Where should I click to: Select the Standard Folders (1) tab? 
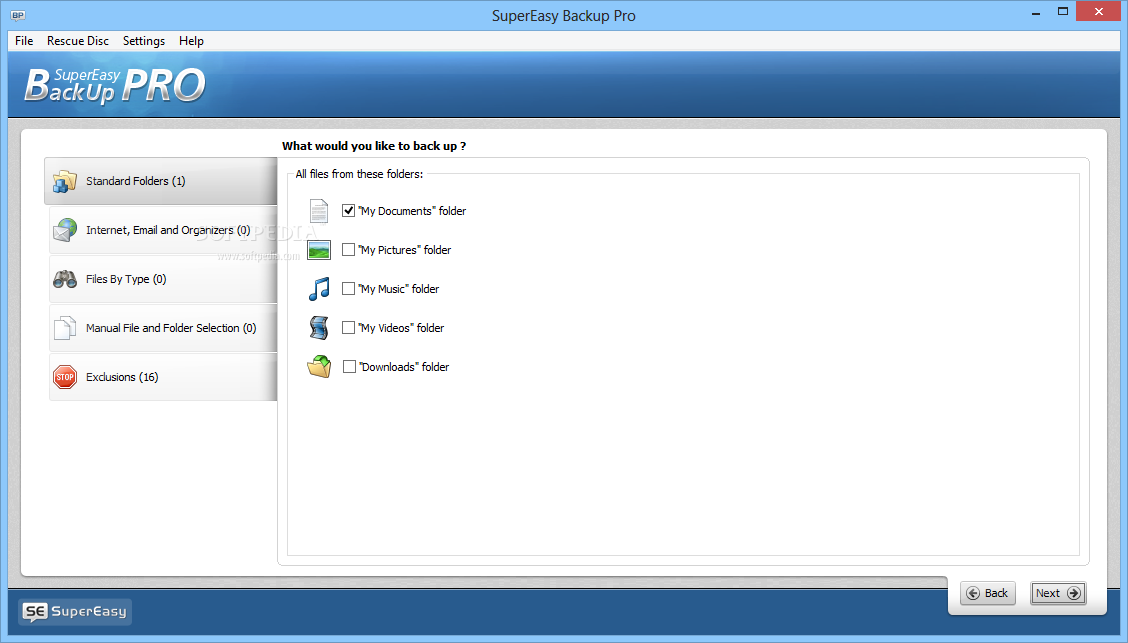click(161, 181)
